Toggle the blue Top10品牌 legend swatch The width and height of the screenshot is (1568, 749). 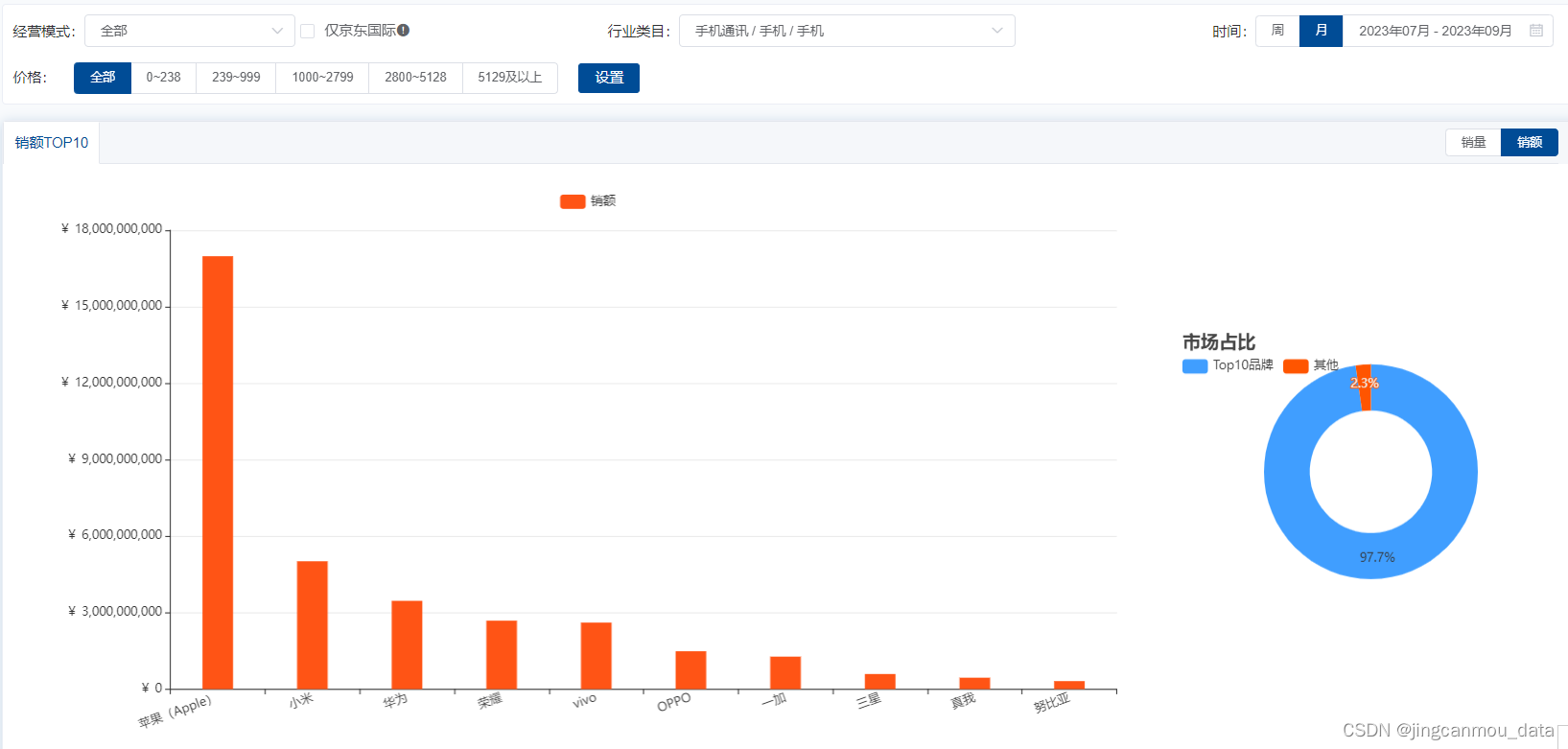pyautogui.click(x=1195, y=366)
